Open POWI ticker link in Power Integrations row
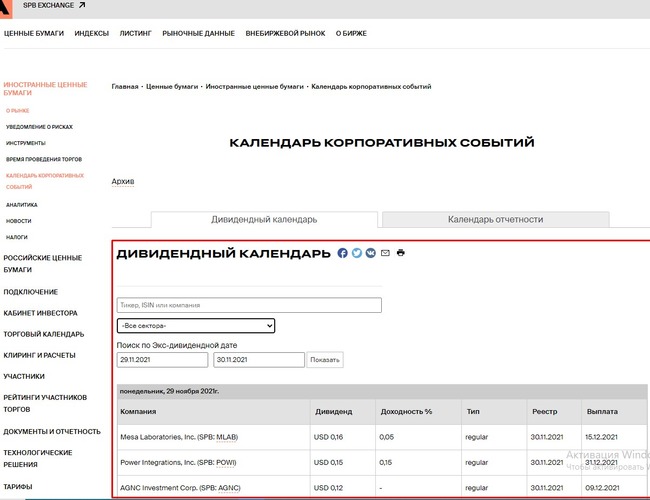Screen dimensions: 650x500 pyautogui.click(x=226, y=462)
